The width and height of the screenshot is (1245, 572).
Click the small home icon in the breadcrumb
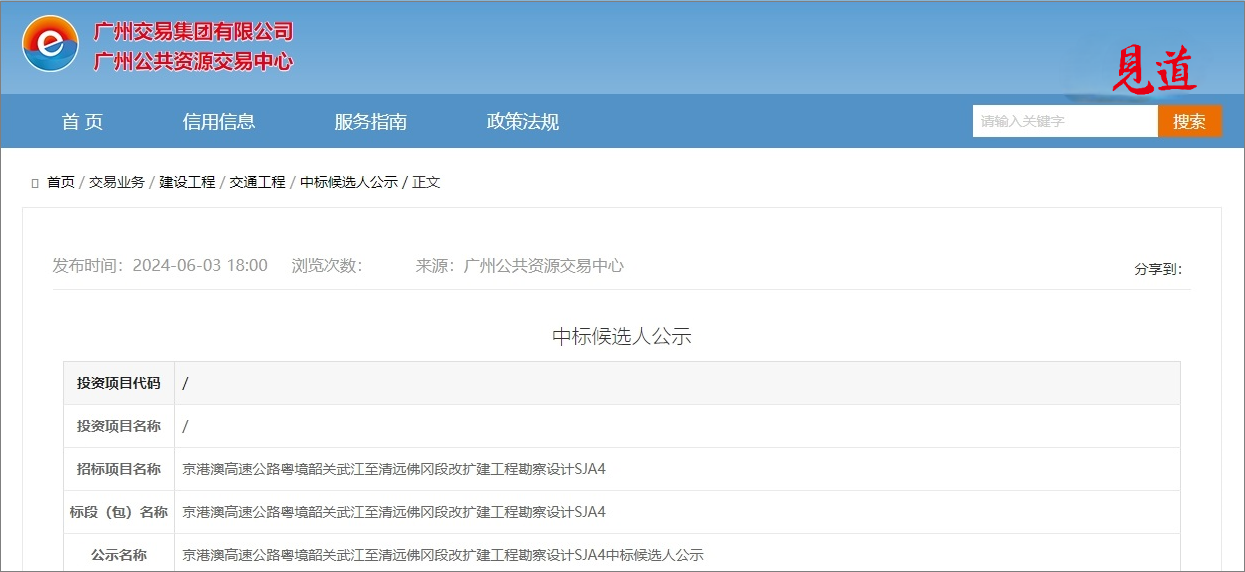pyautogui.click(x=35, y=183)
